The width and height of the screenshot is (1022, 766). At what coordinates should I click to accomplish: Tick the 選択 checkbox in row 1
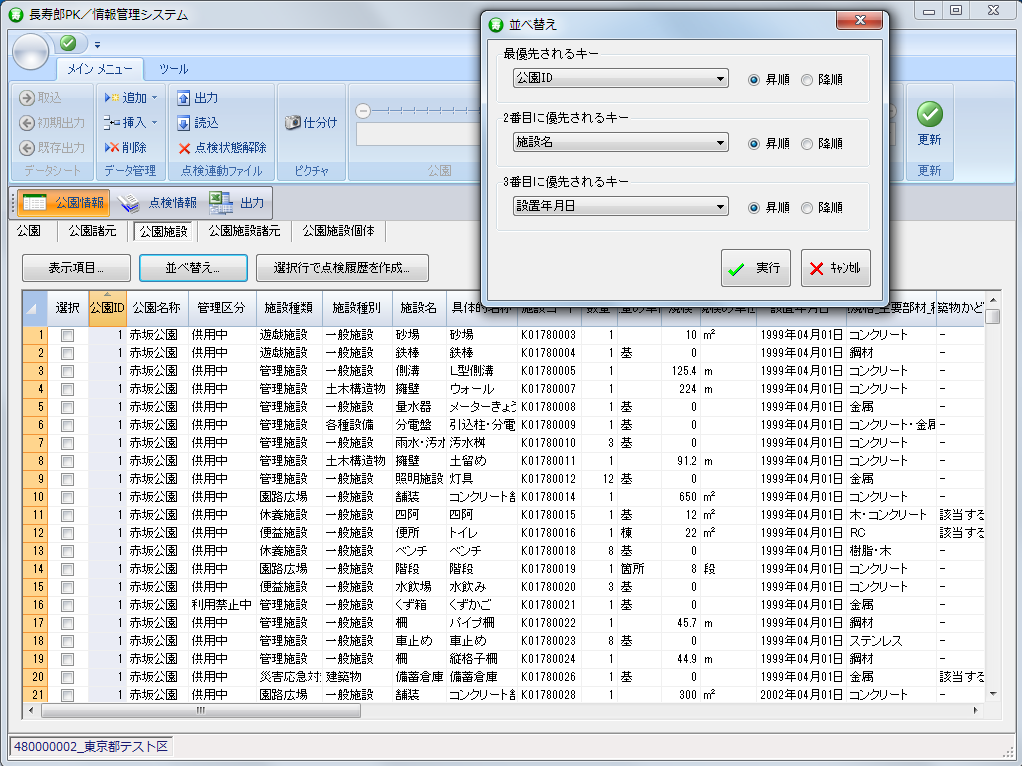tap(67, 335)
